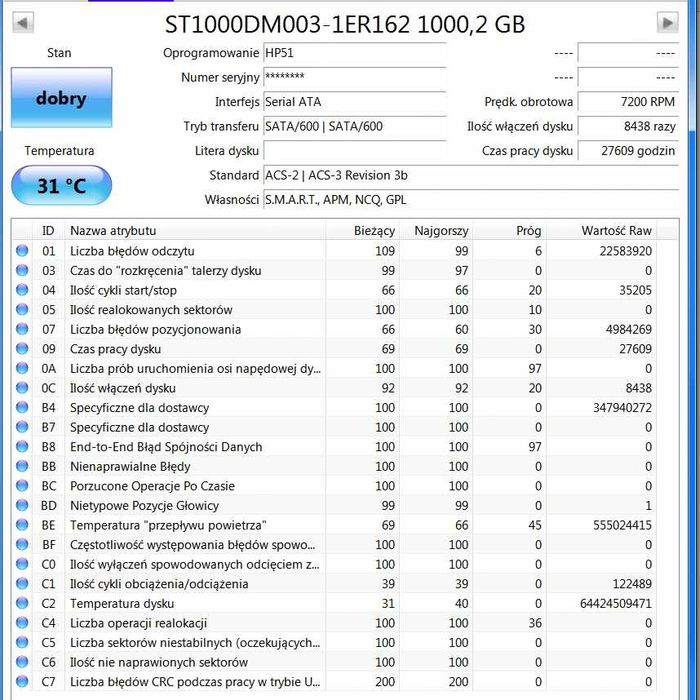Viewport: 700px width, 700px height.
Task: Select 'Temperatura dysku' attribute row
Action: click(334, 604)
